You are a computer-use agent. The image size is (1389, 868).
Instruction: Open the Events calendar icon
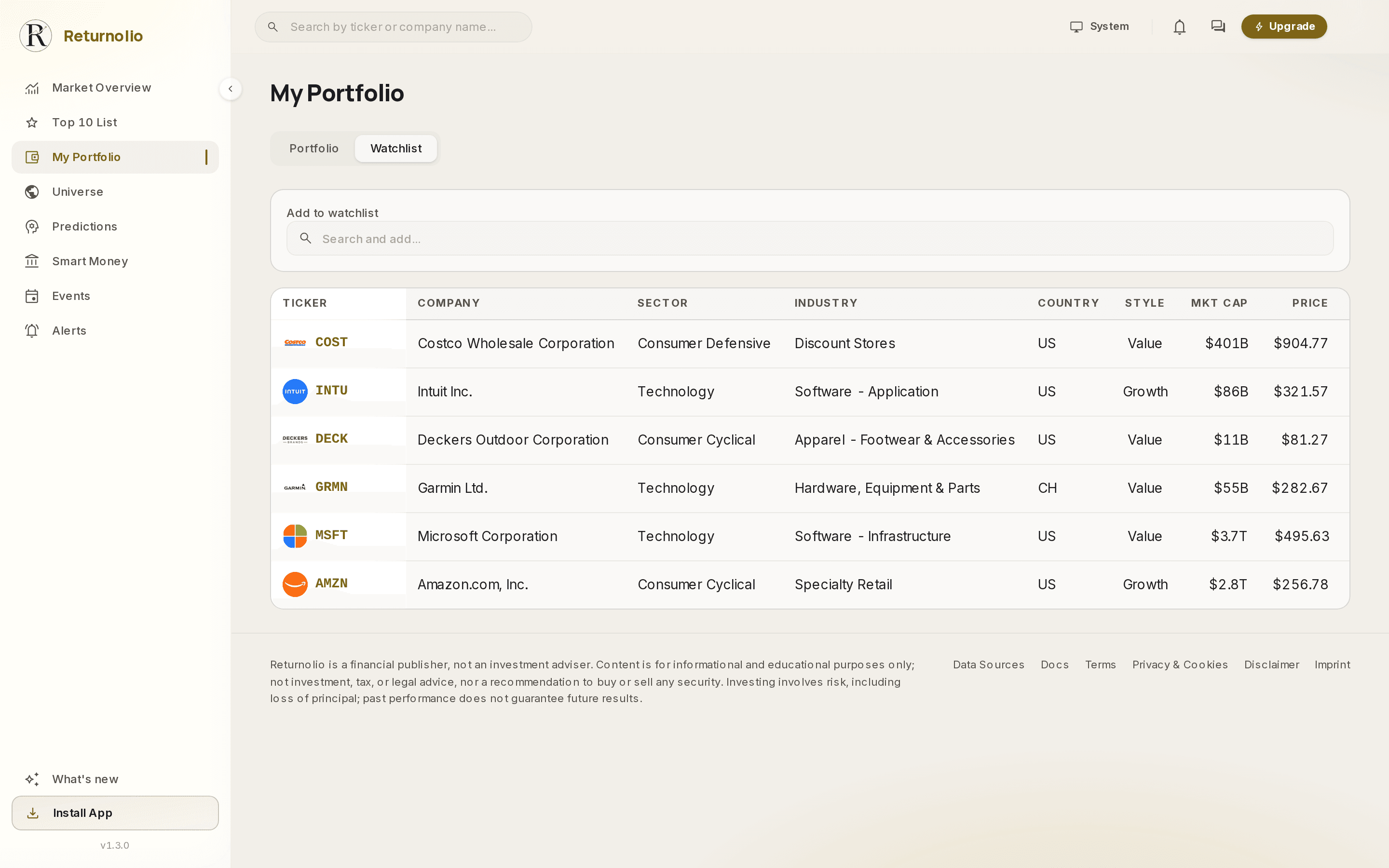(x=32, y=296)
